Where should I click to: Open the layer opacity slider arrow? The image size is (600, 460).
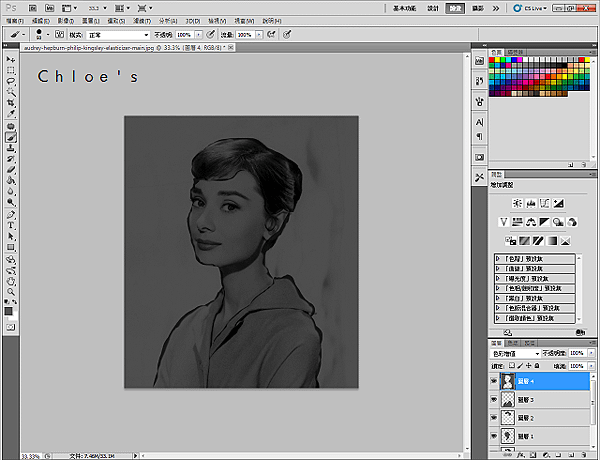[591, 353]
